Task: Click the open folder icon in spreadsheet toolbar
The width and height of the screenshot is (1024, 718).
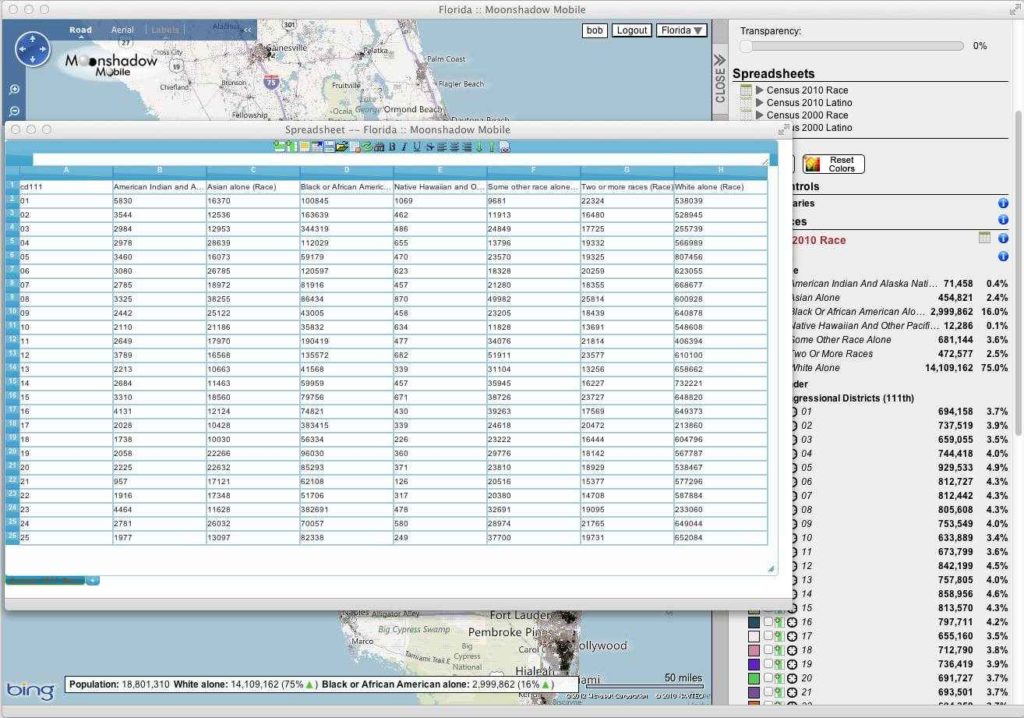Action: coord(342,147)
